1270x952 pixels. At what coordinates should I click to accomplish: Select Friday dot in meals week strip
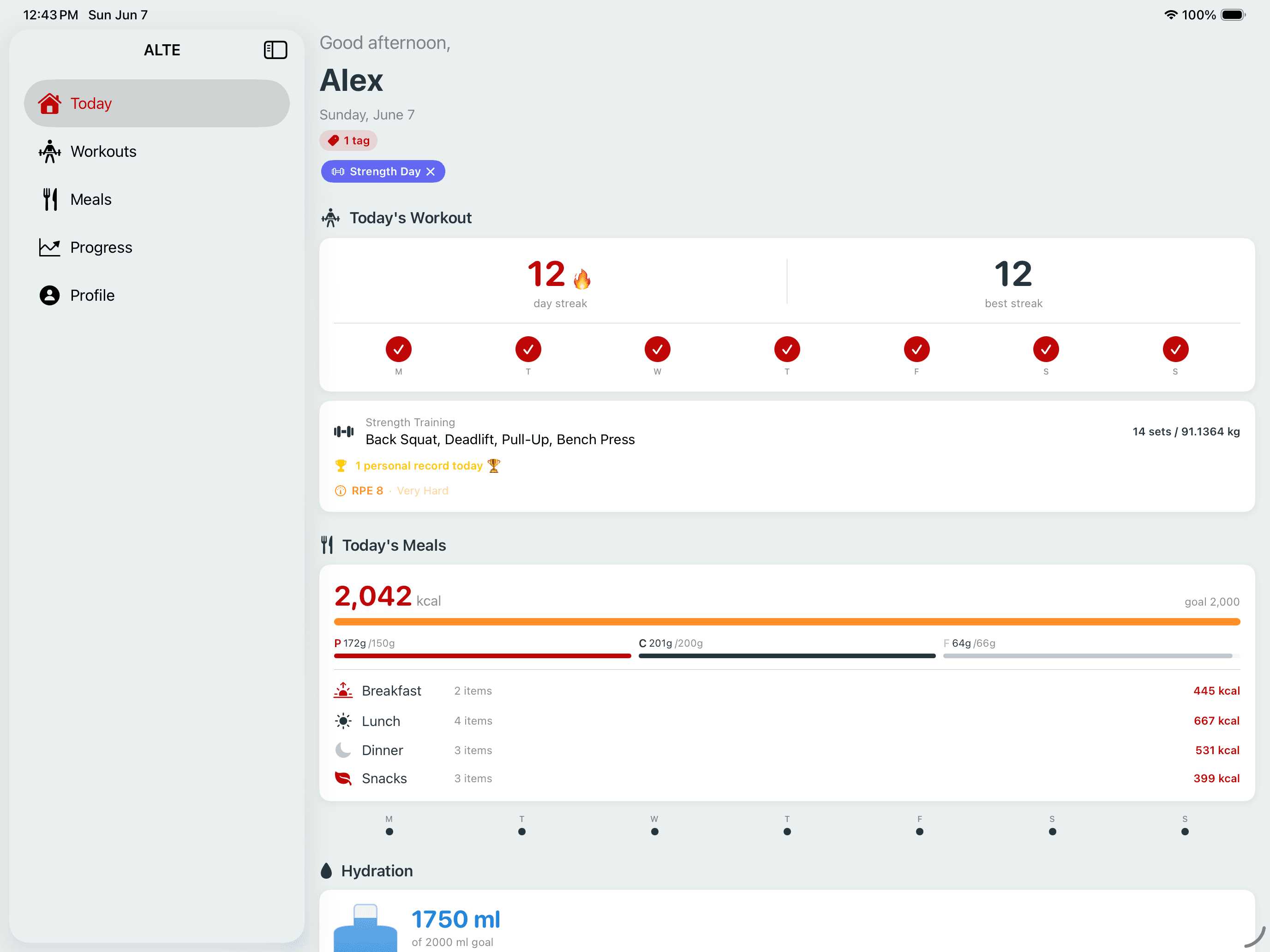pos(920,832)
